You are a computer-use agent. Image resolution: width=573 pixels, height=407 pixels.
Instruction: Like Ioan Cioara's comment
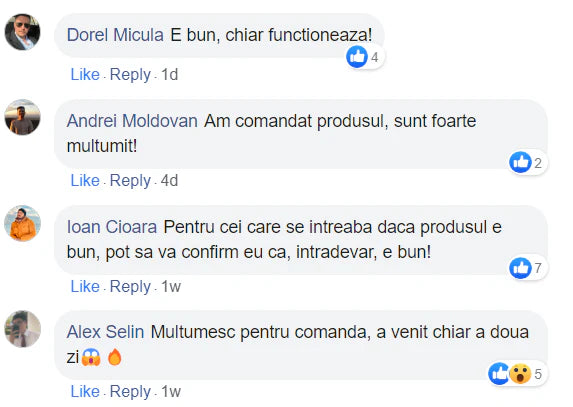coord(85,286)
